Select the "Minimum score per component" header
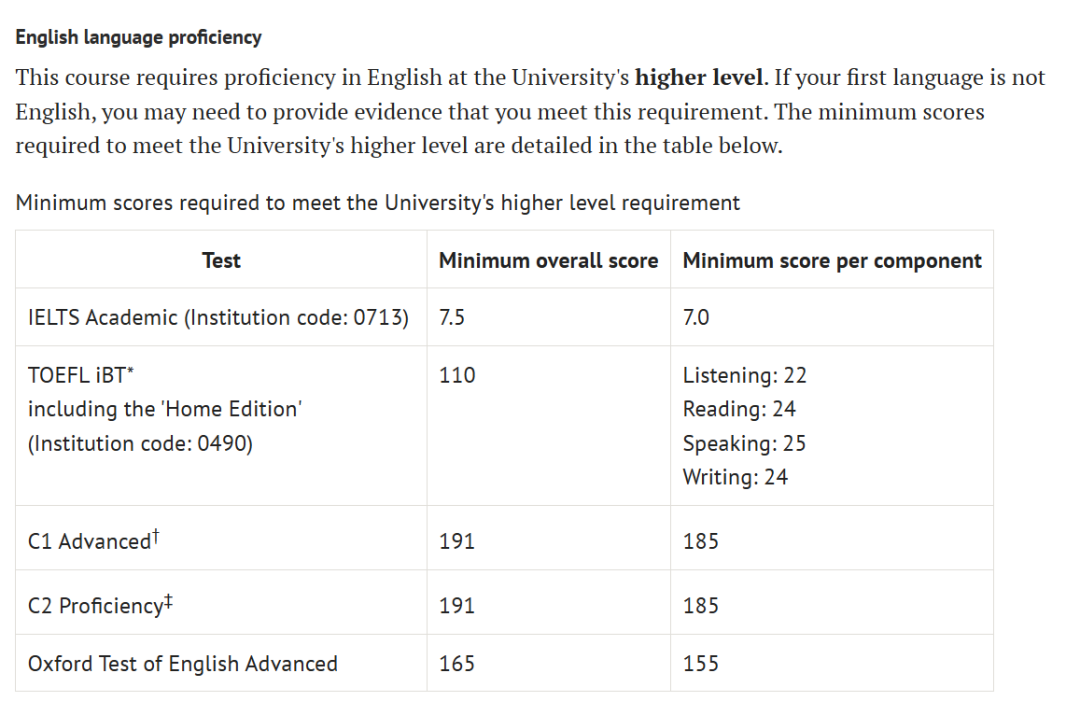 tap(832, 261)
